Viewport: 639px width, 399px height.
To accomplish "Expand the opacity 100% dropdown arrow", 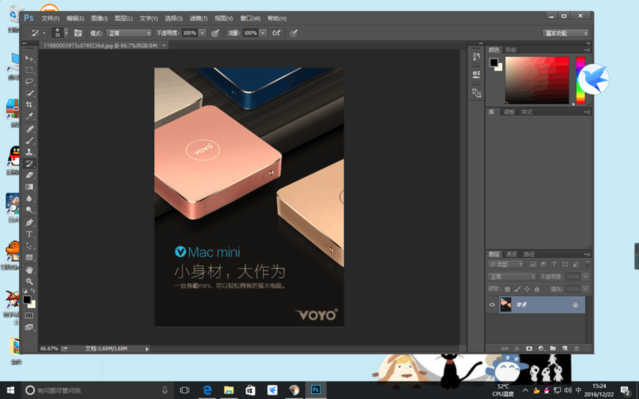I will [x=202, y=33].
